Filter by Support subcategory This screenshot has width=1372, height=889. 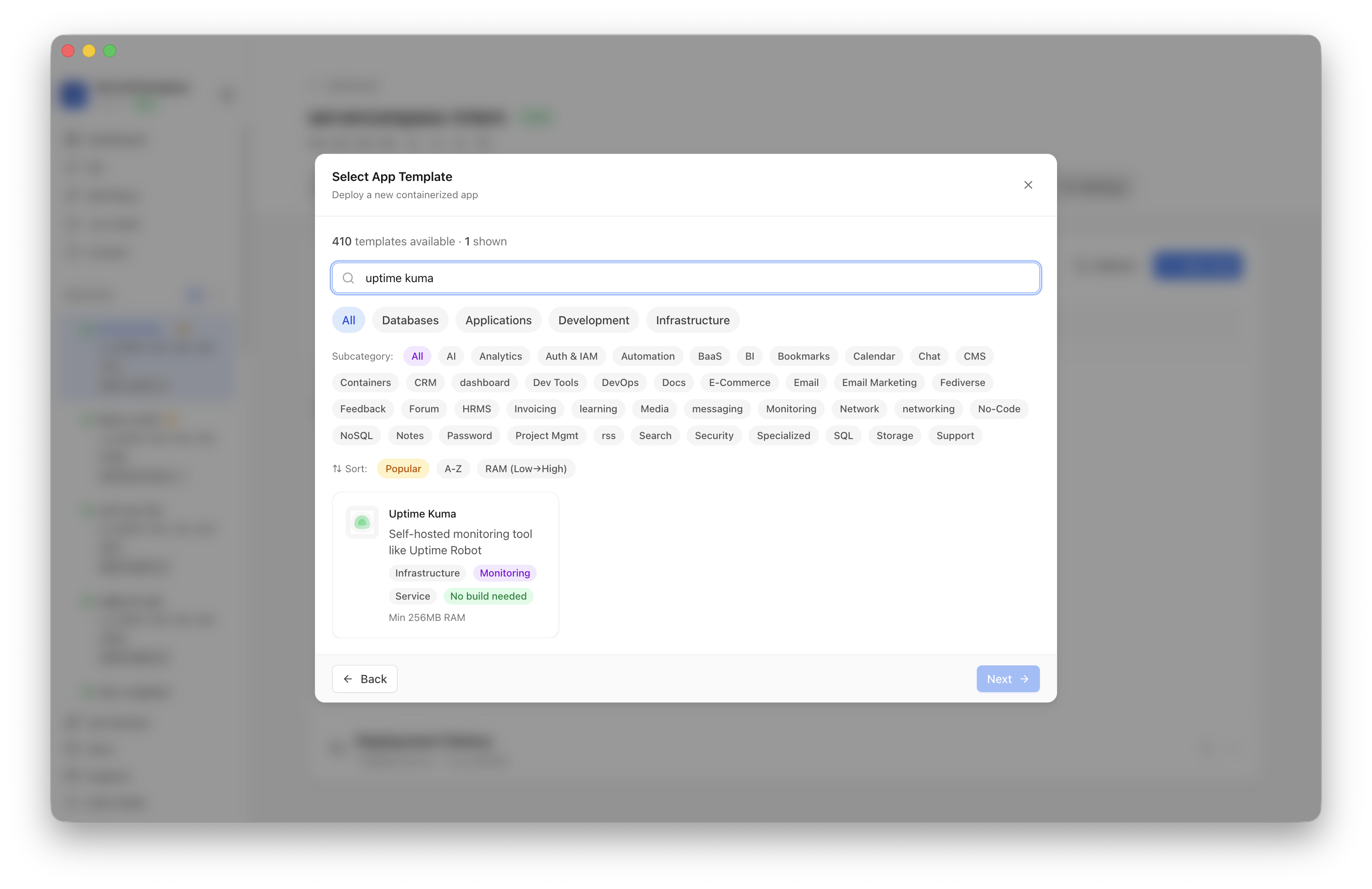tap(955, 435)
